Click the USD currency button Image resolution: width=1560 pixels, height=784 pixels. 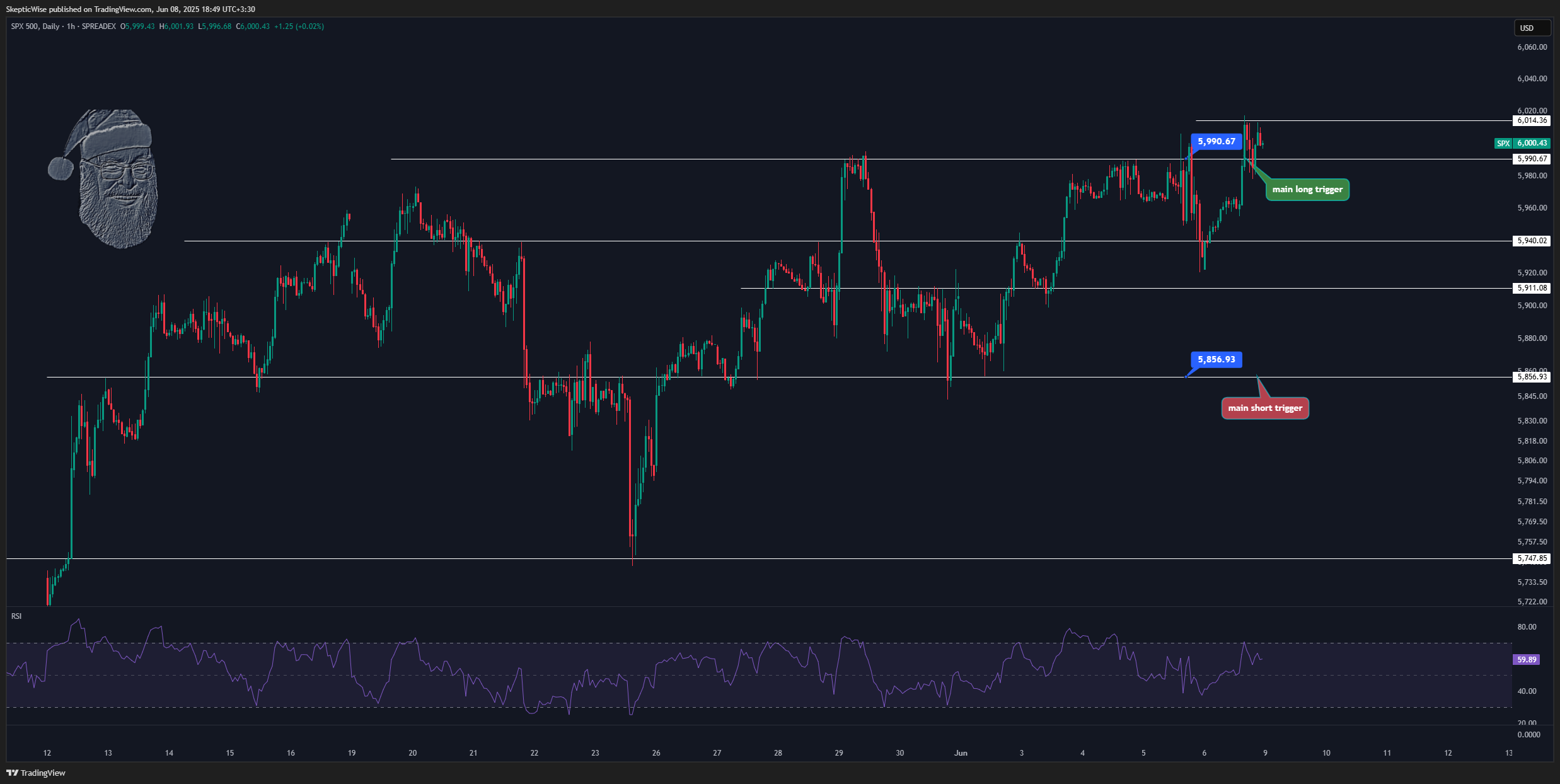coord(1532,28)
